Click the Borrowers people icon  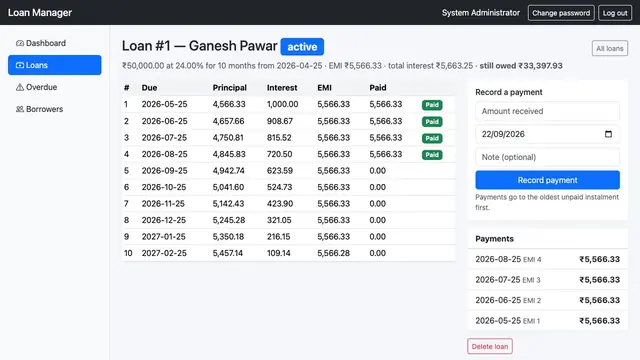pyautogui.click(x=20, y=109)
